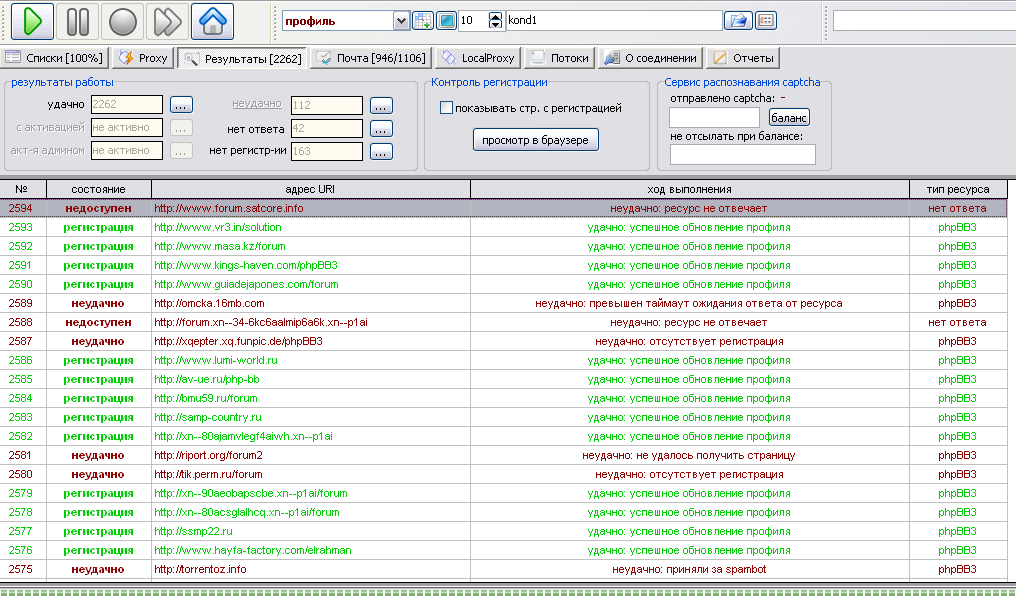Click the blank text field at far right of toolbar

[x=925, y=21]
